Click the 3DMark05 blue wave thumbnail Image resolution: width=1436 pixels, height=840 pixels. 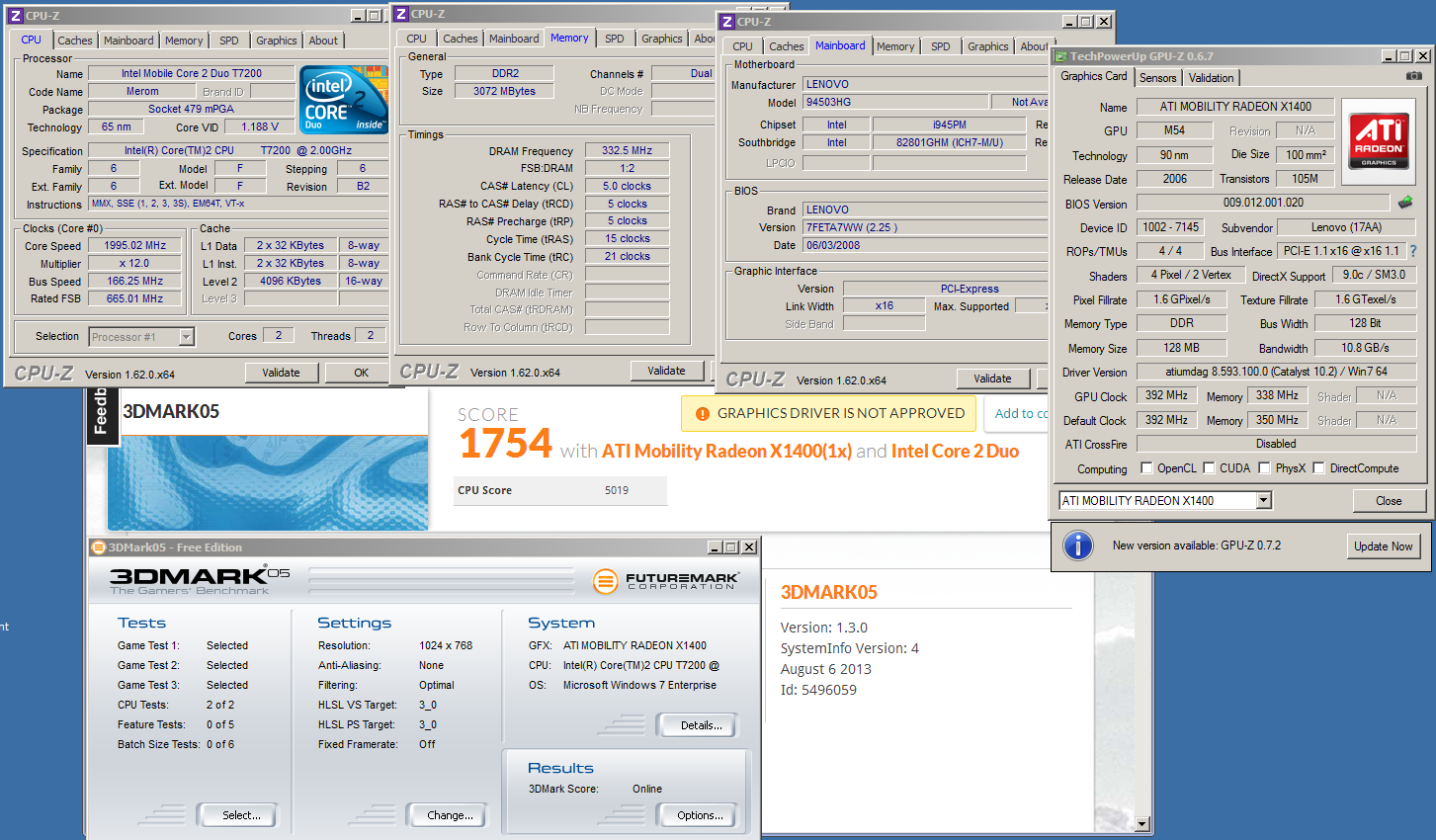(x=268, y=483)
